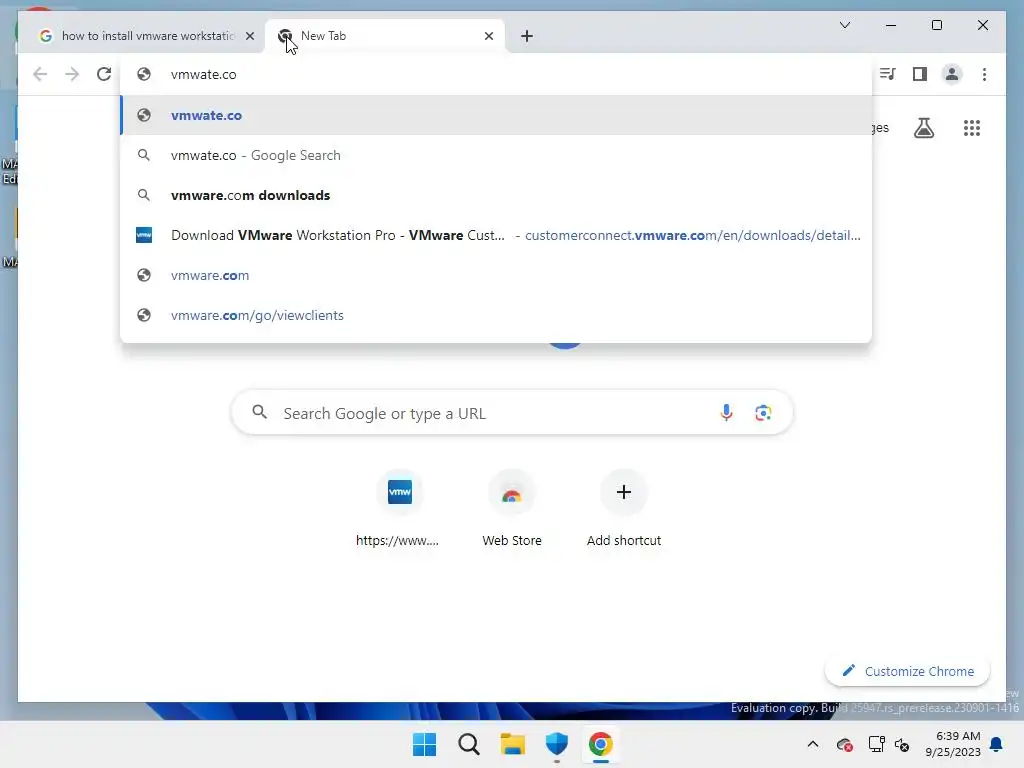Click the 'Search Google or type a URL' box

point(511,413)
